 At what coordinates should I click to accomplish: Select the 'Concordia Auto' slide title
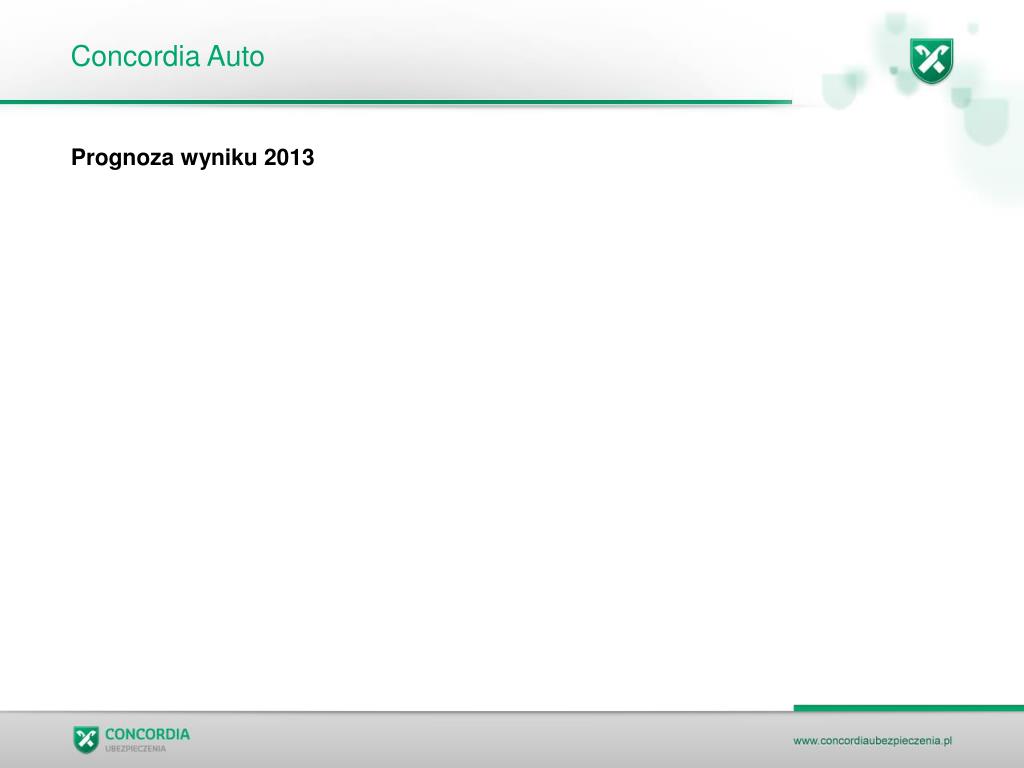click(x=168, y=56)
